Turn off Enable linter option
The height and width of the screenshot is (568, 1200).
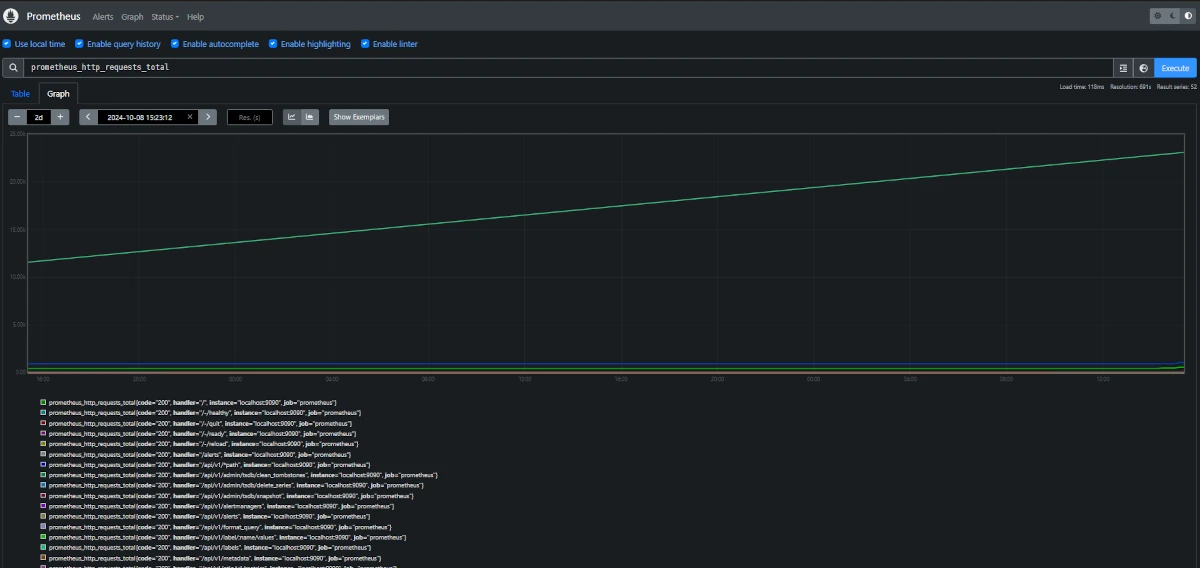[x=365, y=44]
